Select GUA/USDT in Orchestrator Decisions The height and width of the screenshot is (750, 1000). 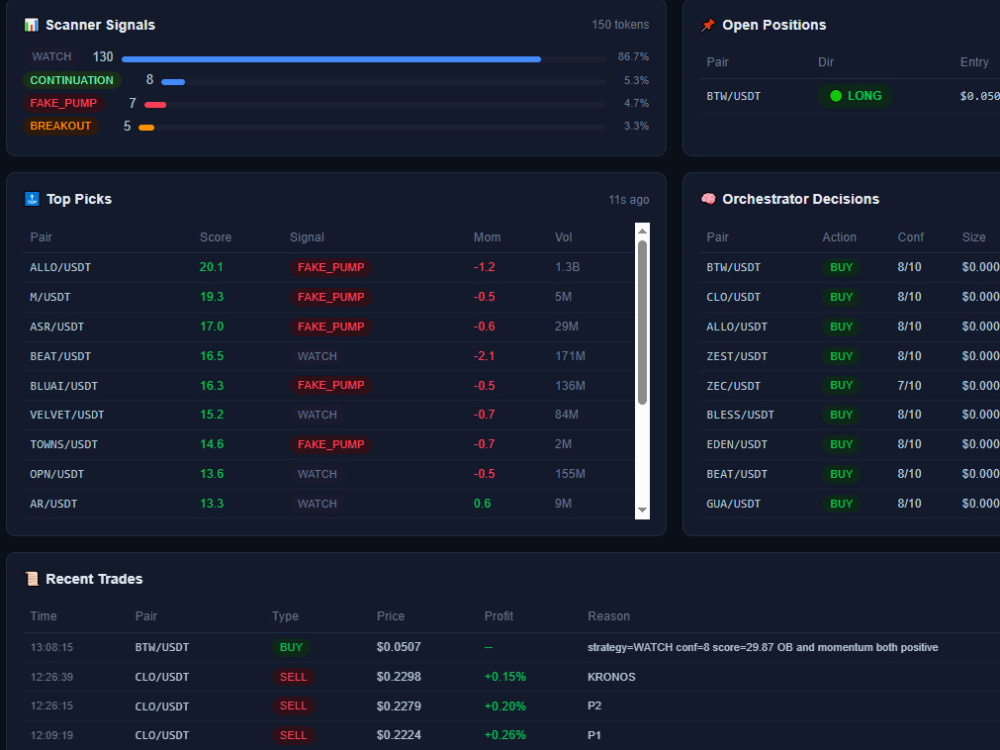733,504
